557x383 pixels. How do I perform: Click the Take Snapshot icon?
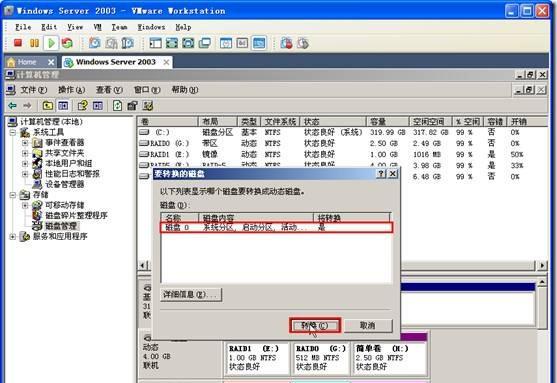click(94, 43)
